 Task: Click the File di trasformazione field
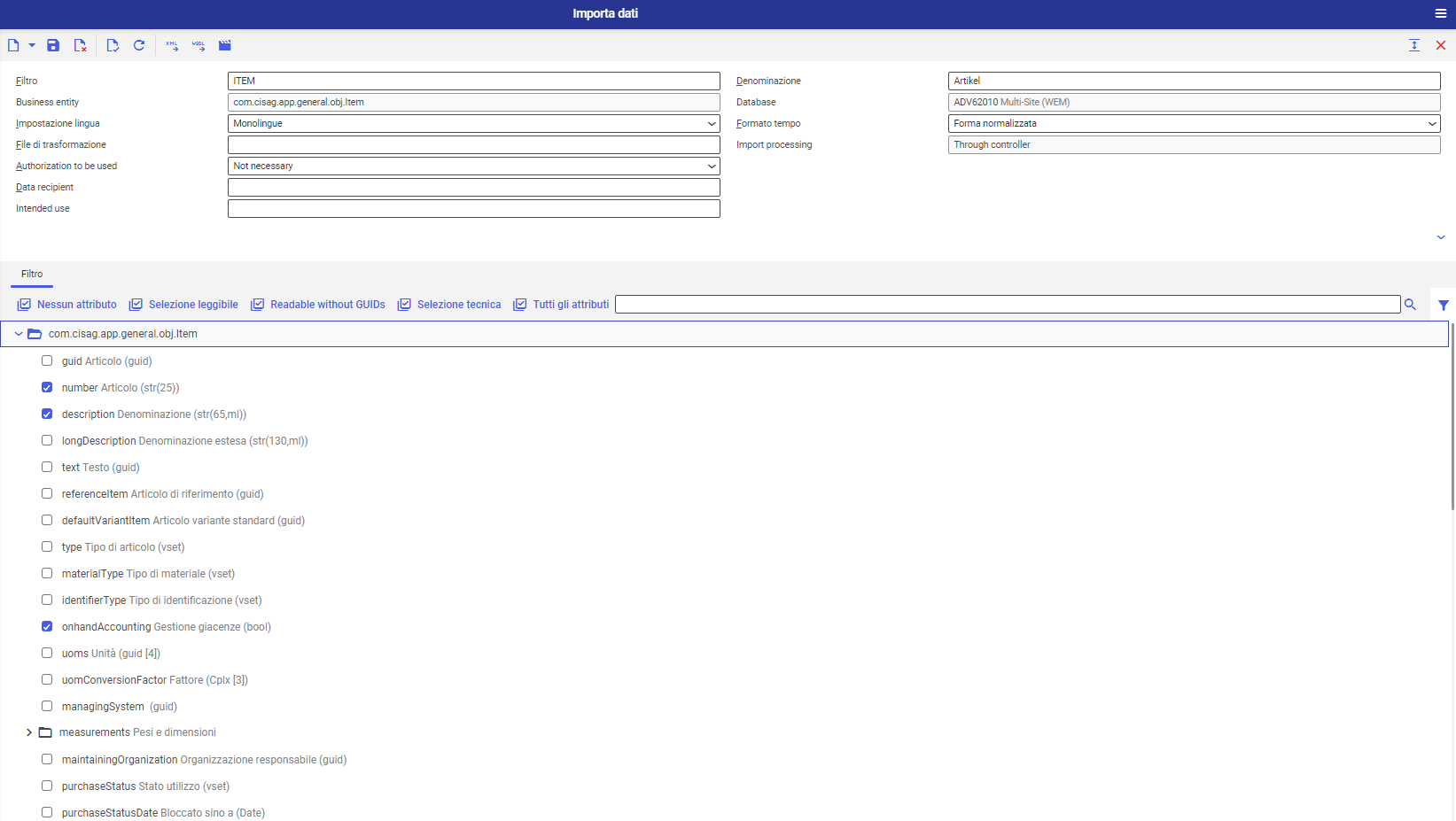click(474, 144)
